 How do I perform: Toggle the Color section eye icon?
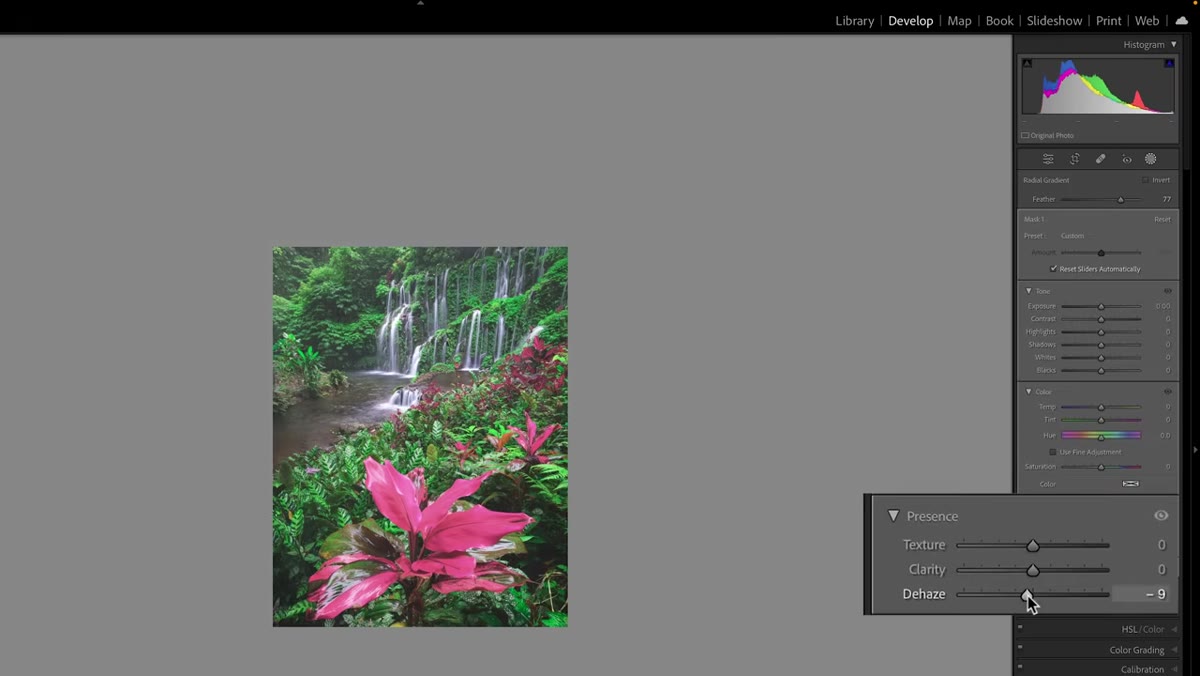[x=1167, y=392]
